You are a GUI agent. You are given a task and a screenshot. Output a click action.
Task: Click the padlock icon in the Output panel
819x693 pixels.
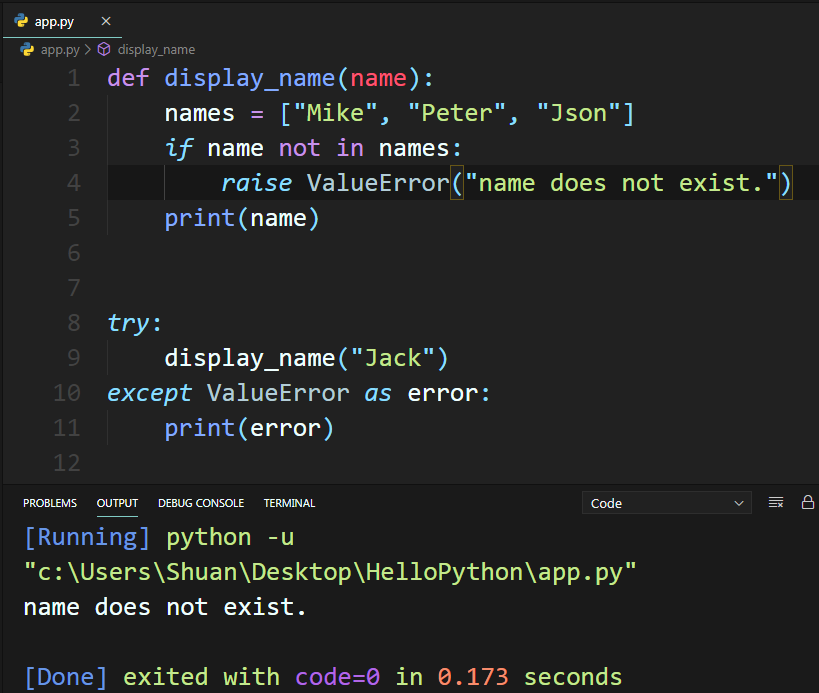click(x=807, y=503)
